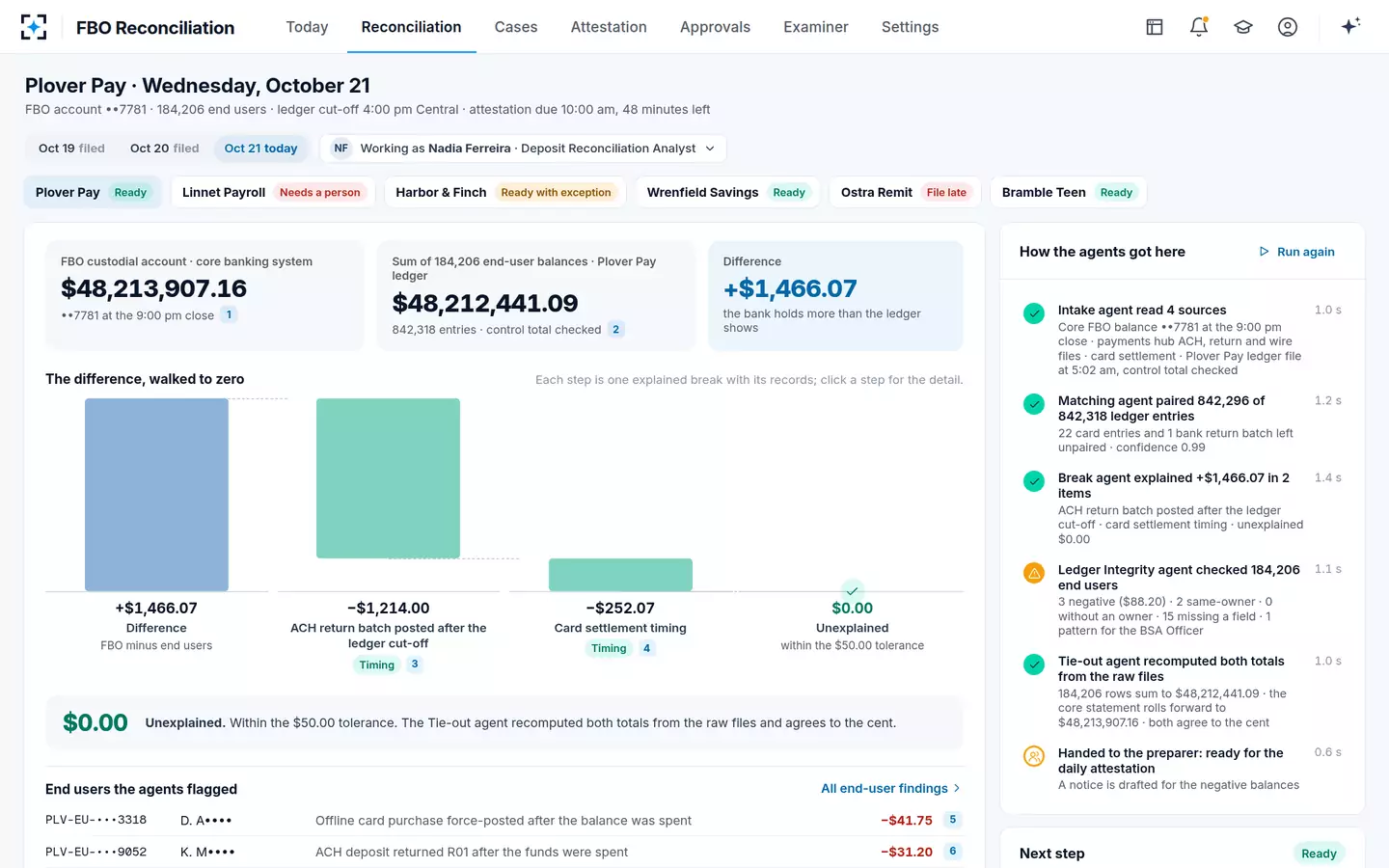Click Run again in the agents panel
Screen dimensions: 1389x868
click(1297, 252)
